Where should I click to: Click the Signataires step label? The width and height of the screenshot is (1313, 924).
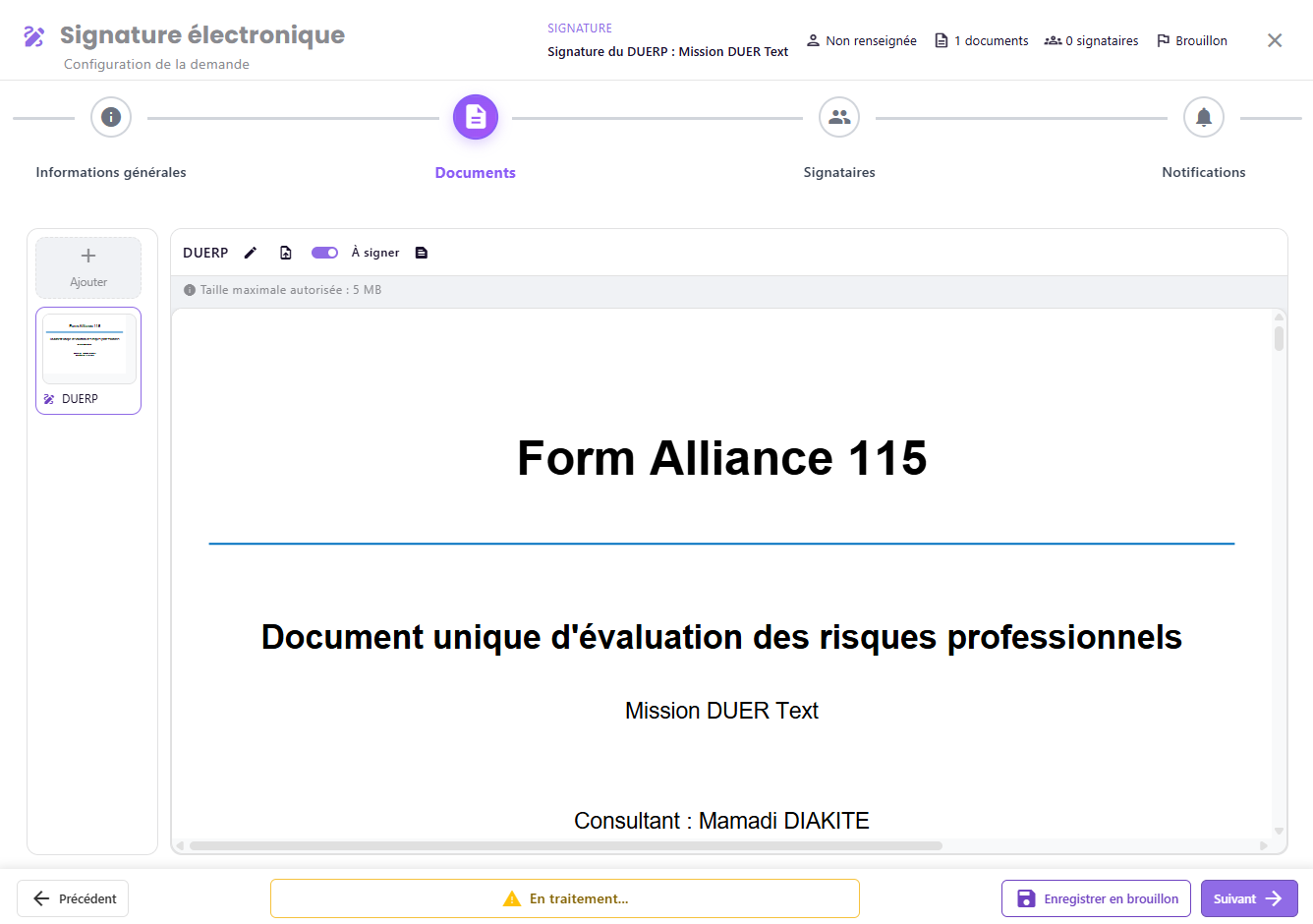click(x=839, y=172)
